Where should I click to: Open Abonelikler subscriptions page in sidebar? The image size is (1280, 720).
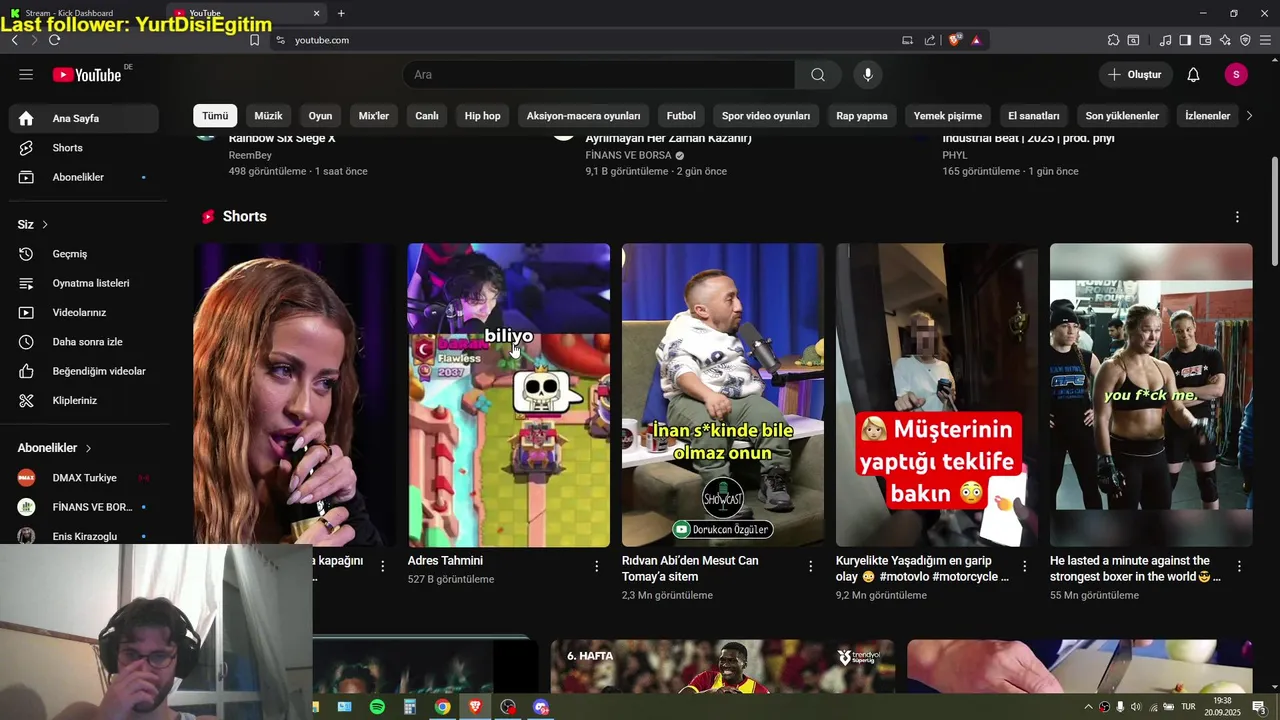click(84, 177)
